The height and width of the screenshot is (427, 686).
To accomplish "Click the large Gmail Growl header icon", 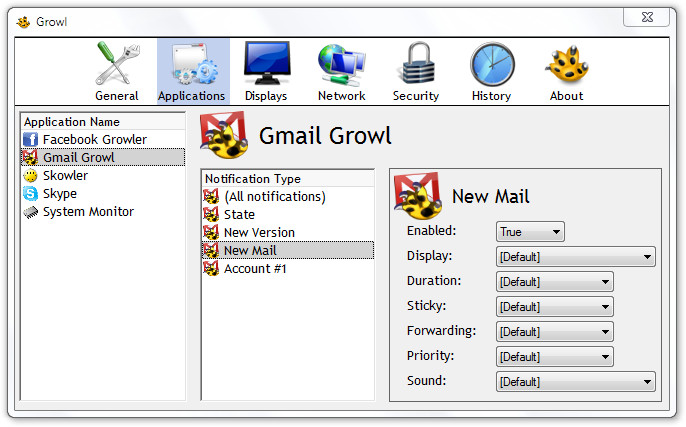I will coord(224,135).
